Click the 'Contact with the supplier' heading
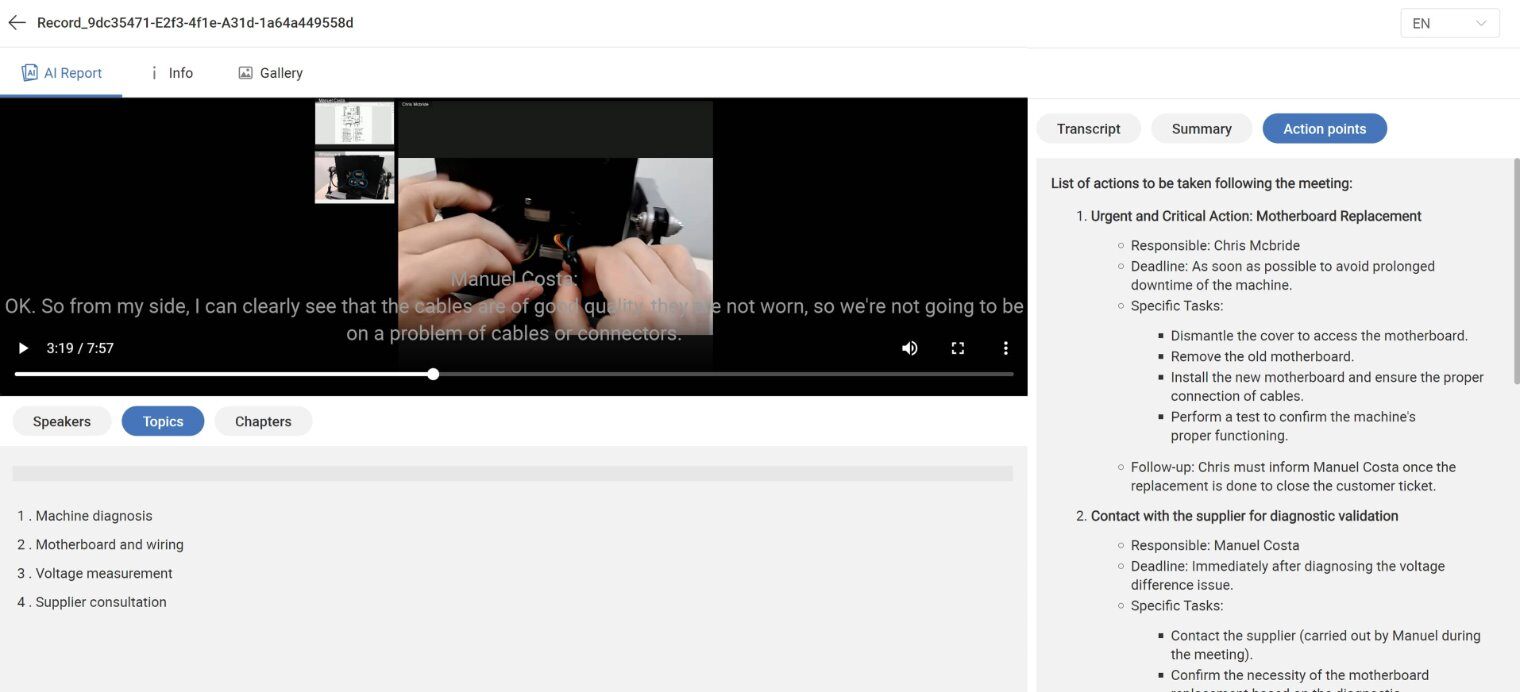 [x=1244, y=516]
